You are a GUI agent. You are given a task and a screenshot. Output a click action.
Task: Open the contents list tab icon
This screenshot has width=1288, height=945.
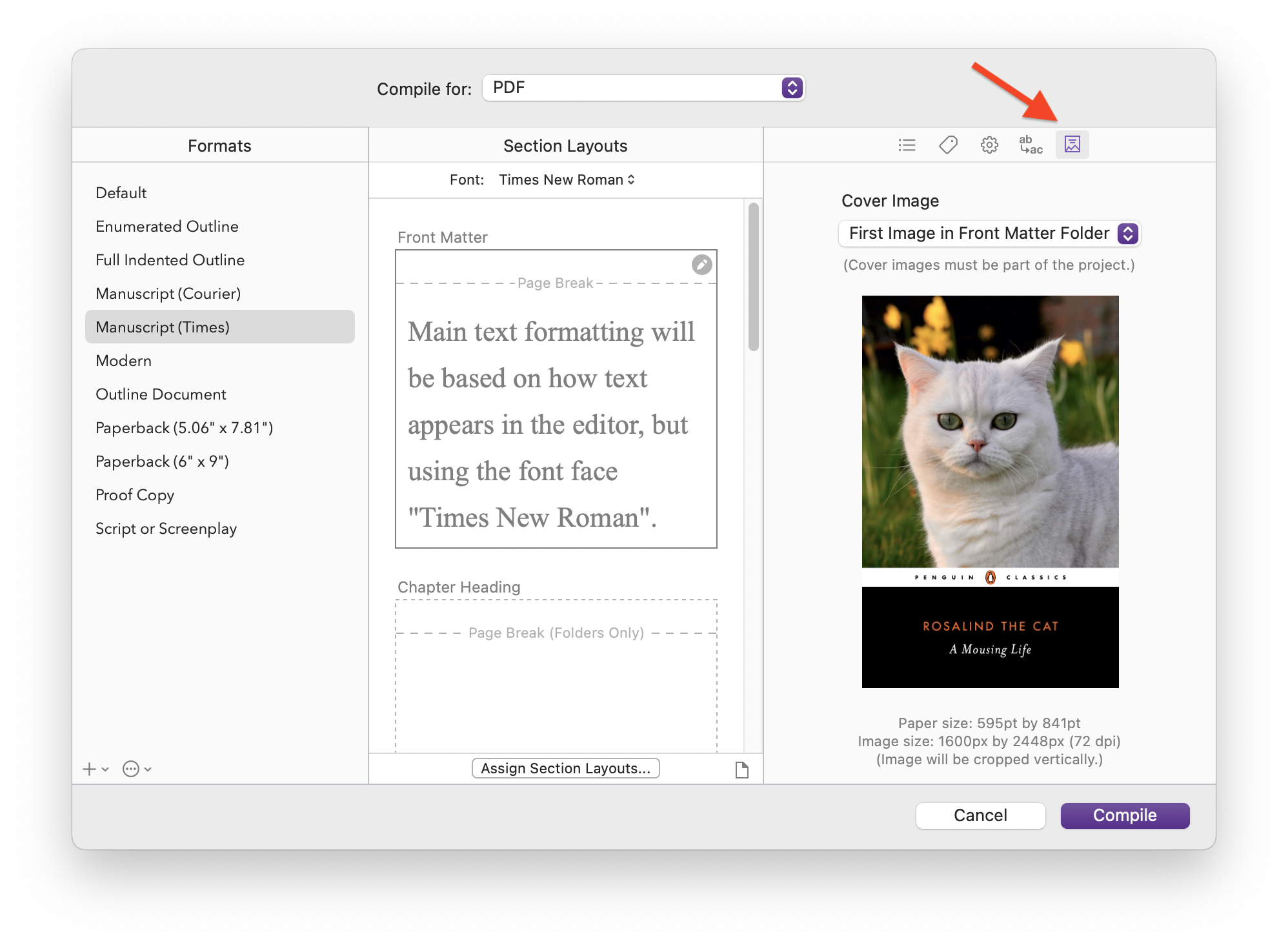pos(907,145)
